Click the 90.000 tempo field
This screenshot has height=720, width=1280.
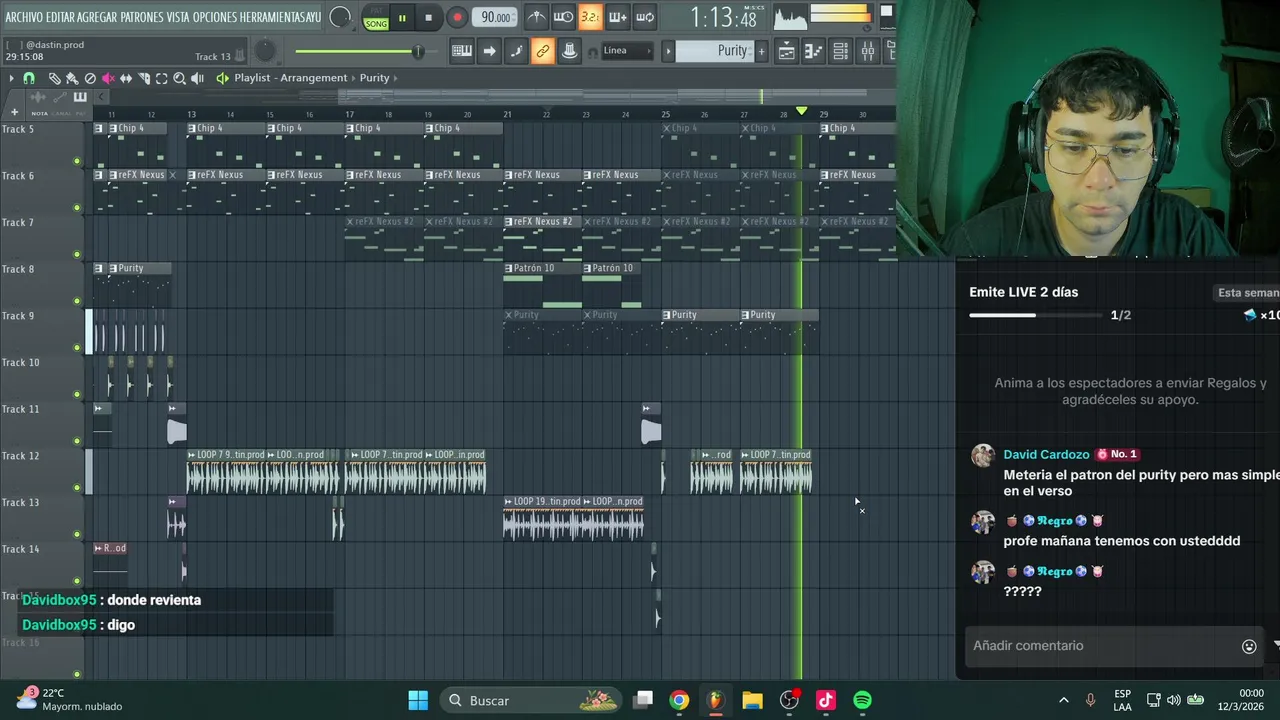tap(495, 17)
